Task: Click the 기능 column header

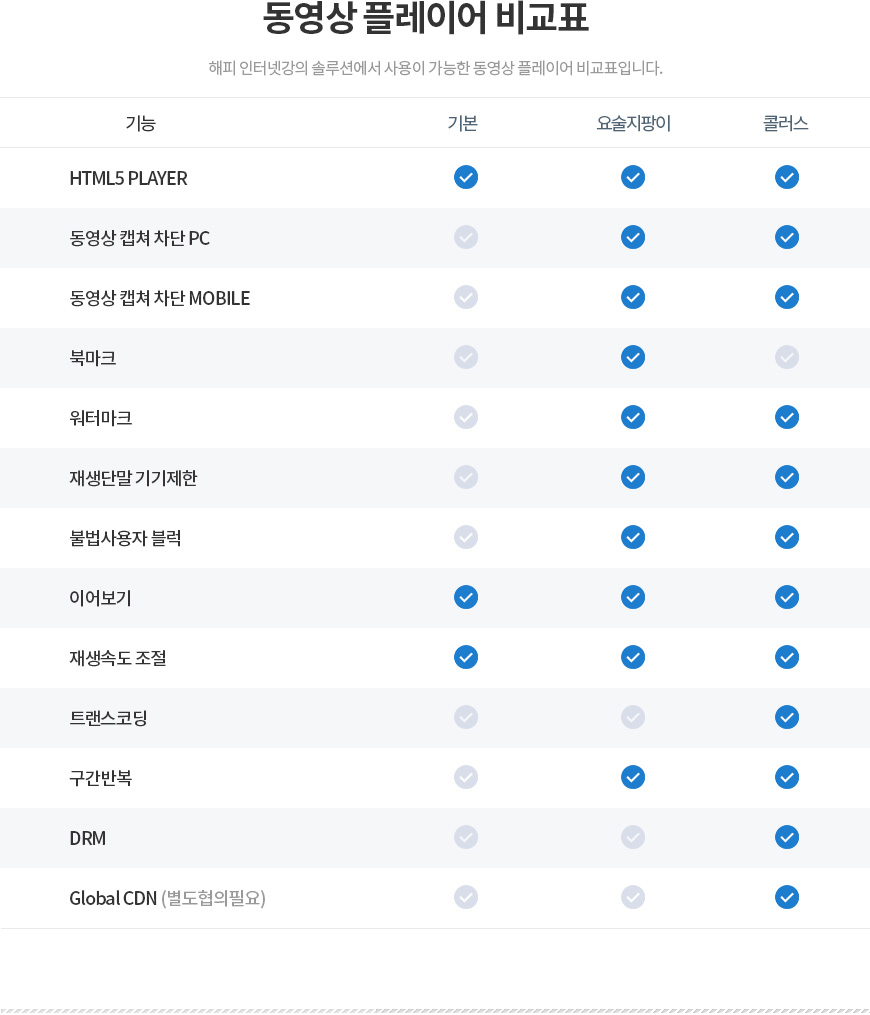Action: pyautogui.click(x=140, y=123)
